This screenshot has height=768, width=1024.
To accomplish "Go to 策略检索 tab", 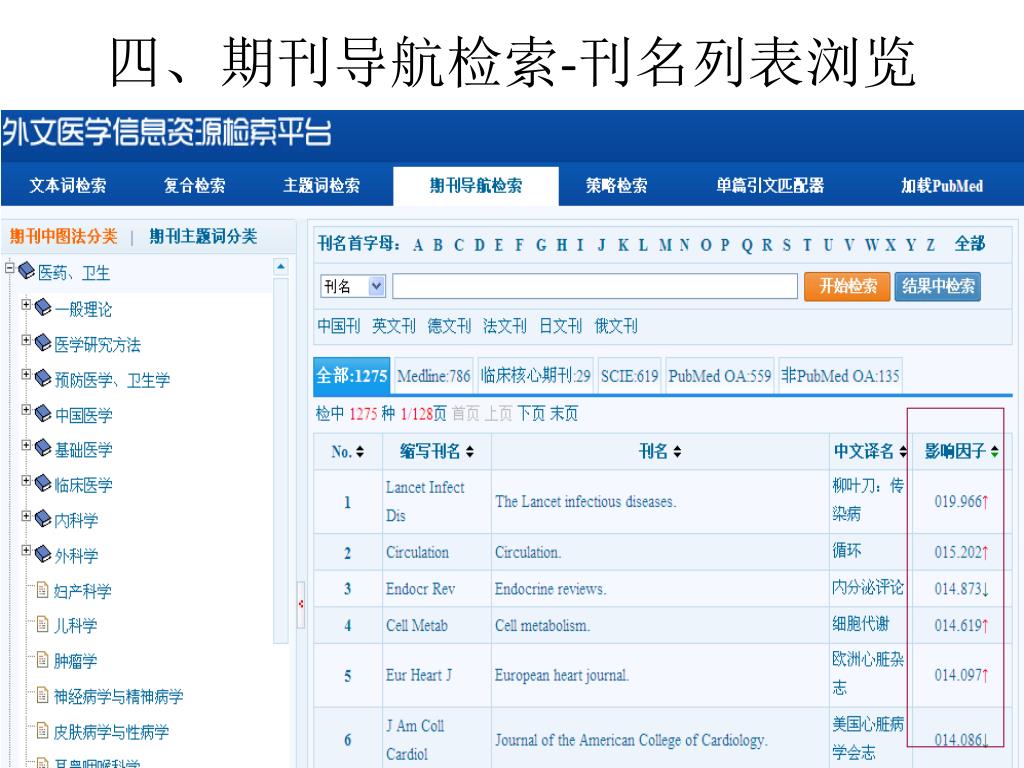I will click(x=616, y=185).
